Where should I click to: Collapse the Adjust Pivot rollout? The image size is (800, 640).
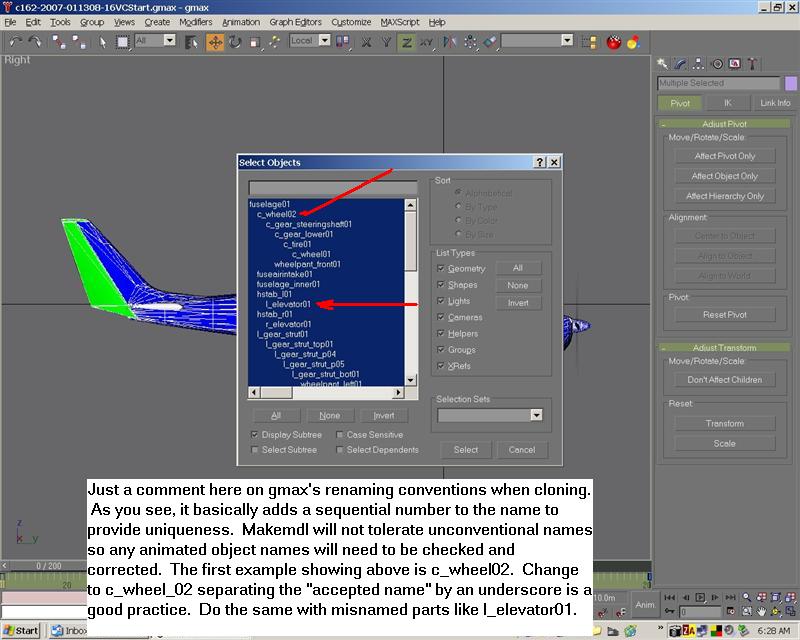click(x=724, y=124)
